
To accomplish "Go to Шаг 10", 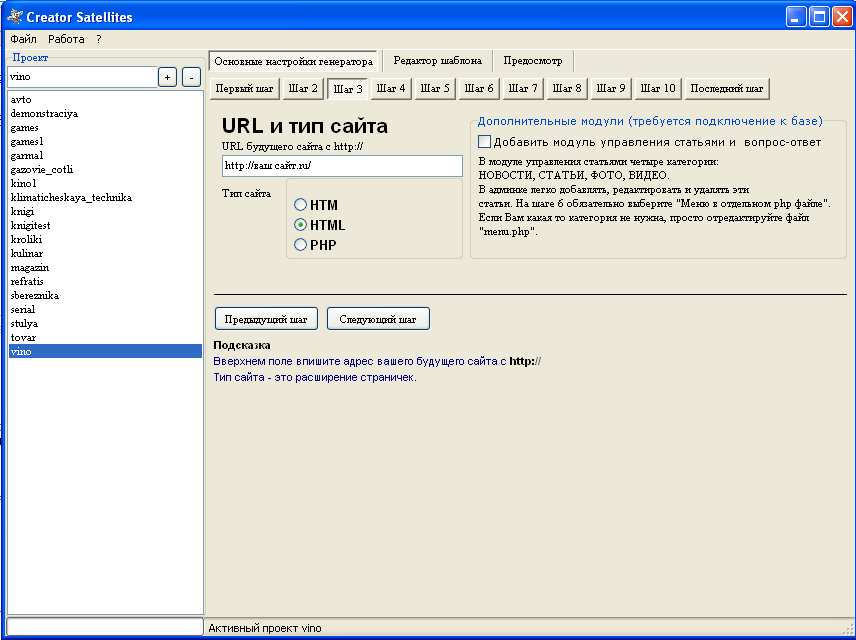I will (x=658, y=88).
